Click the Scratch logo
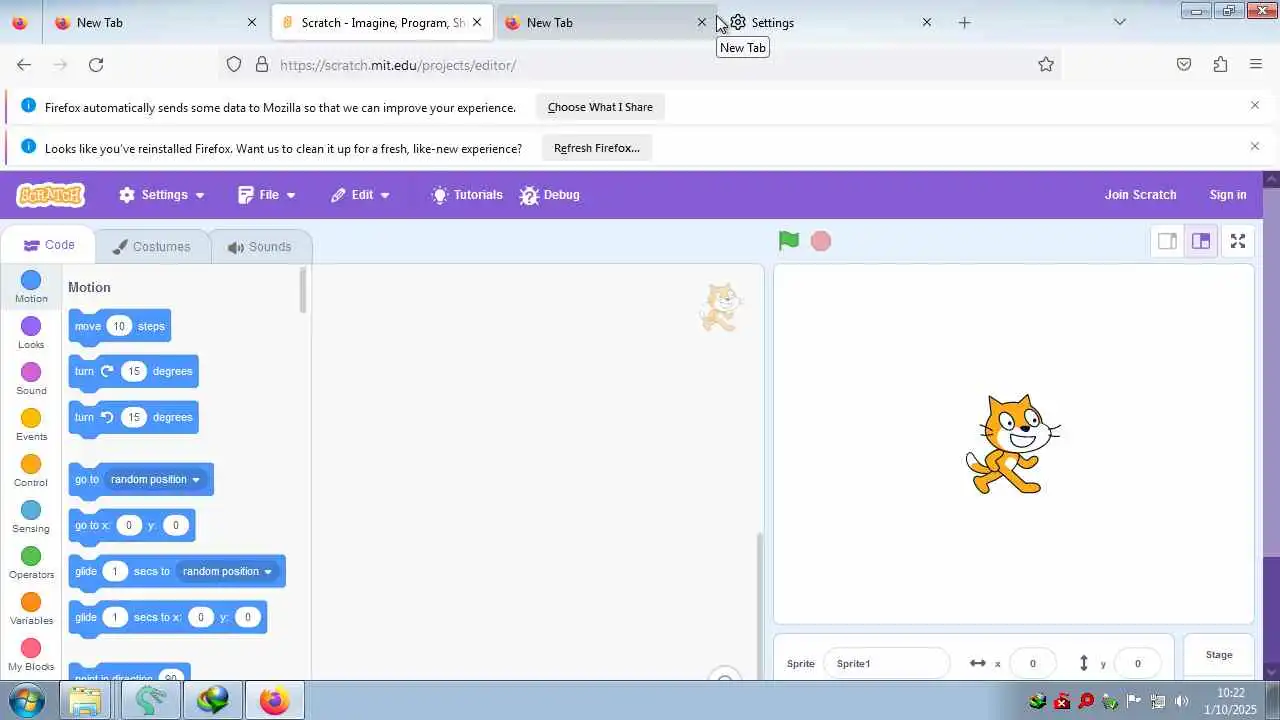1280x720 pixels. [x=50, y=195]
